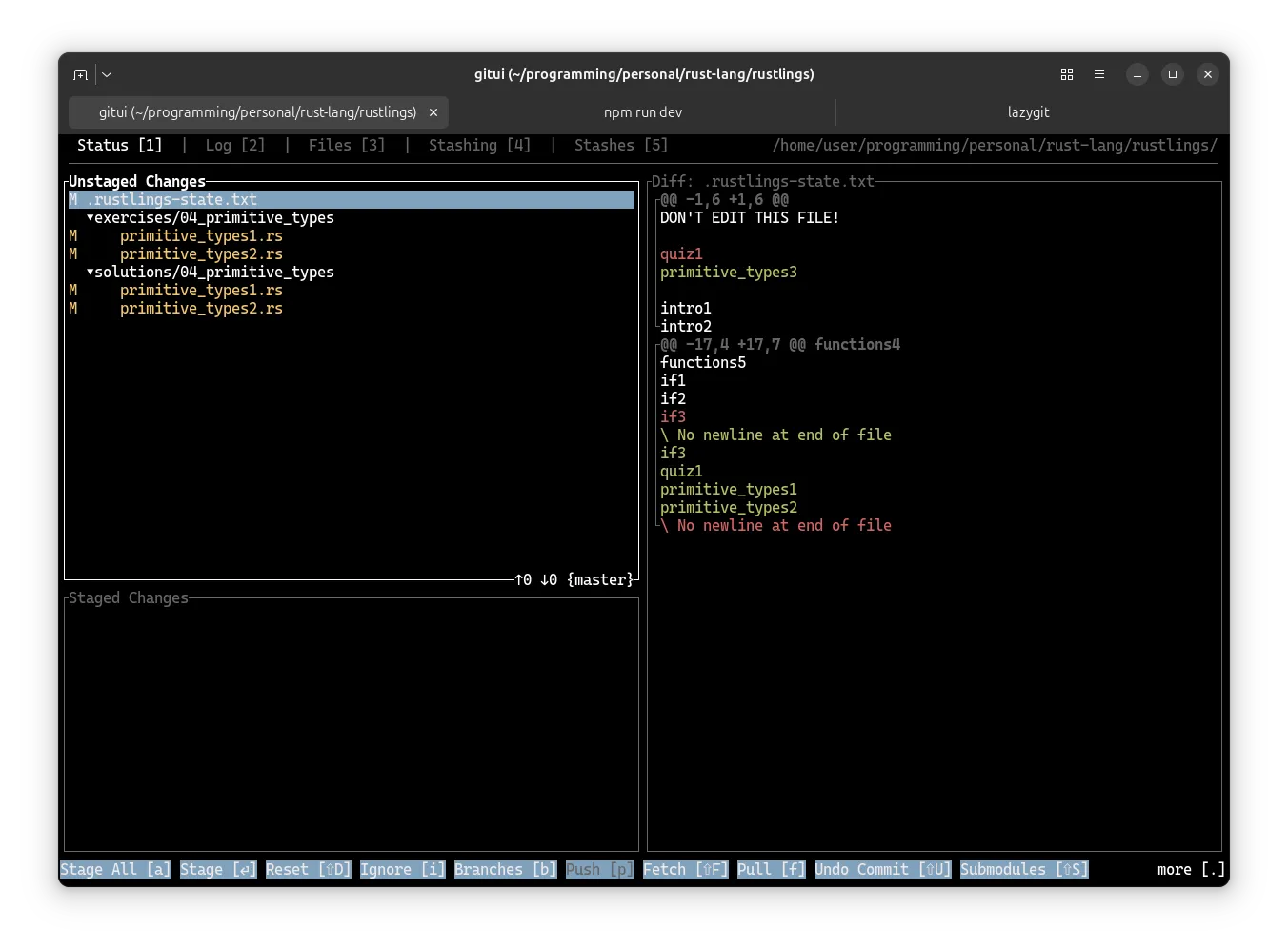Image resolution: width=1288 pixels, height=951 pixels.
Task: Click the functions5 context line
Action: click(703, 363)
